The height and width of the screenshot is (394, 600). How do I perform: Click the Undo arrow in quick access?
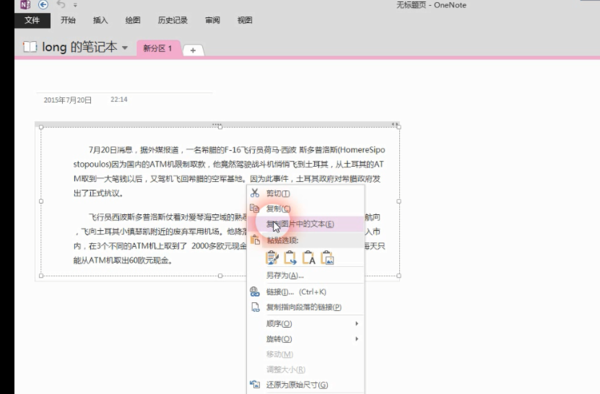pos(61,4)
